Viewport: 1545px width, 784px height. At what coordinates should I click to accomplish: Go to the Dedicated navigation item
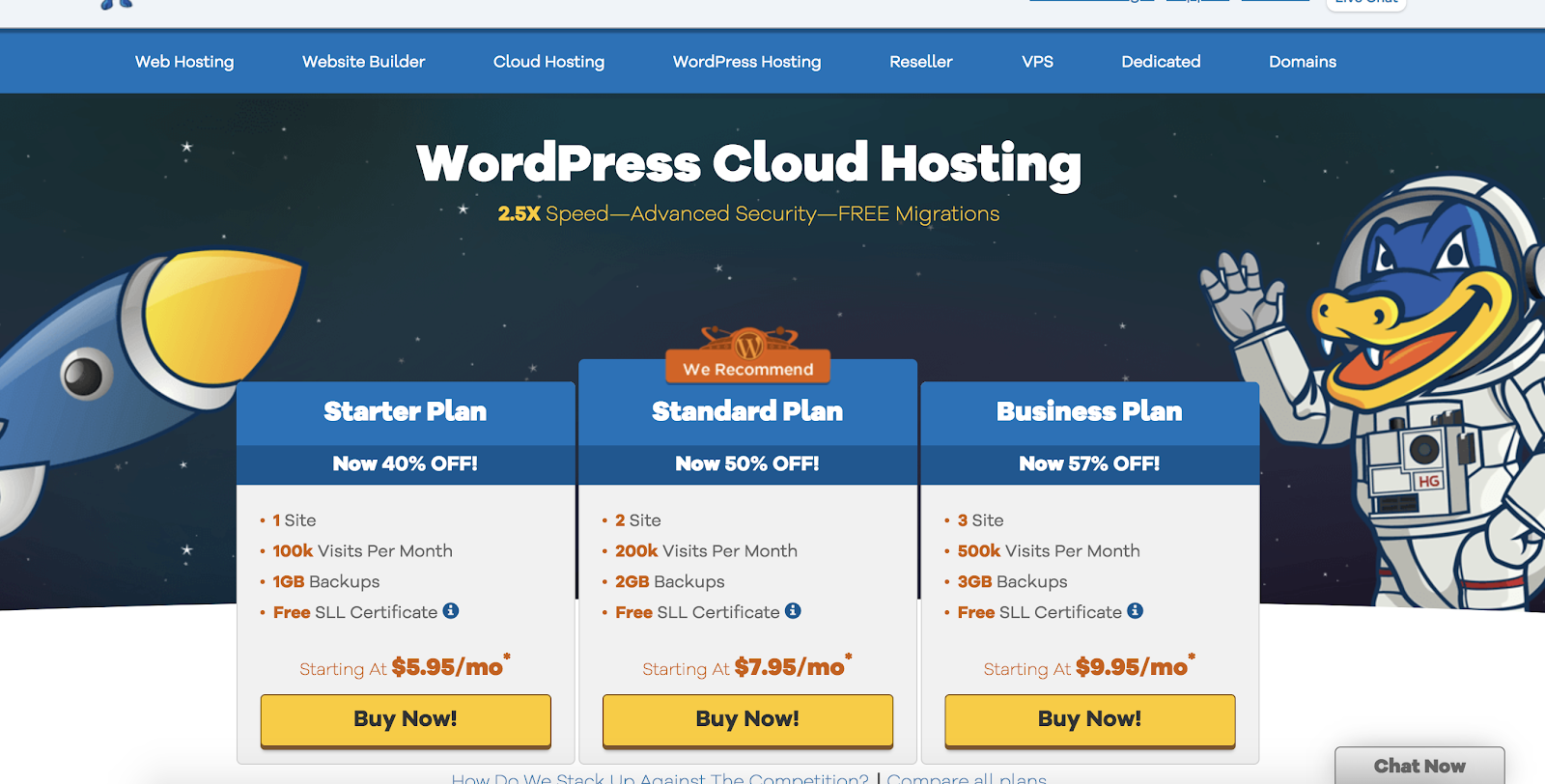1161,62
